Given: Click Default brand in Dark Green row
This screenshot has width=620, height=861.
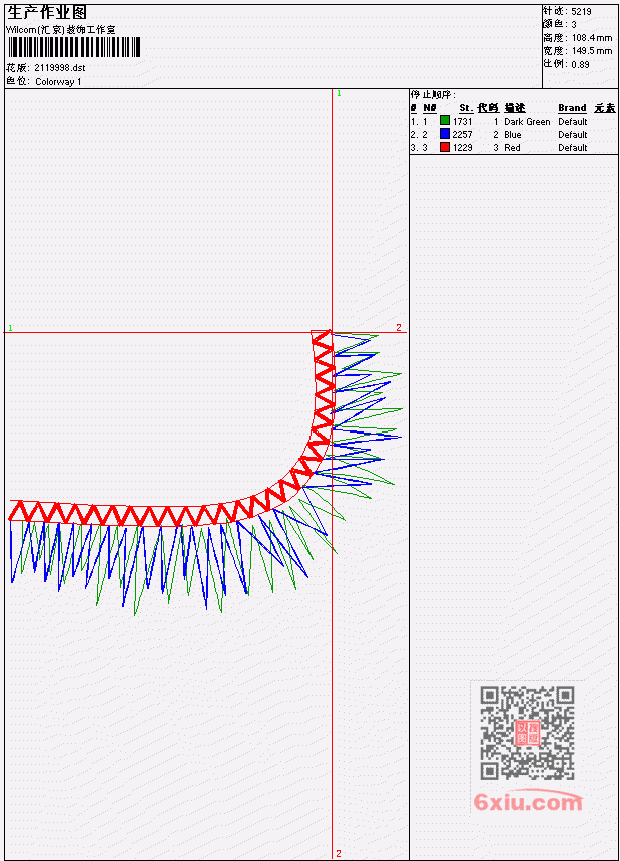Looking at the screenshot, I should click(573, 121).
